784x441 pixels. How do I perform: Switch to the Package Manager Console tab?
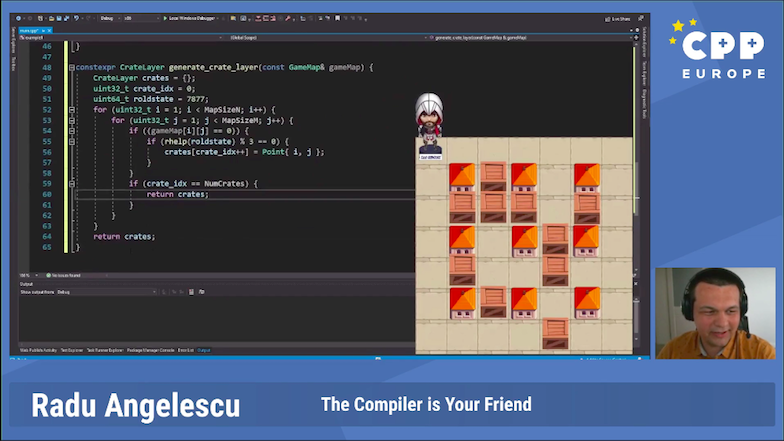pos(150,350)
